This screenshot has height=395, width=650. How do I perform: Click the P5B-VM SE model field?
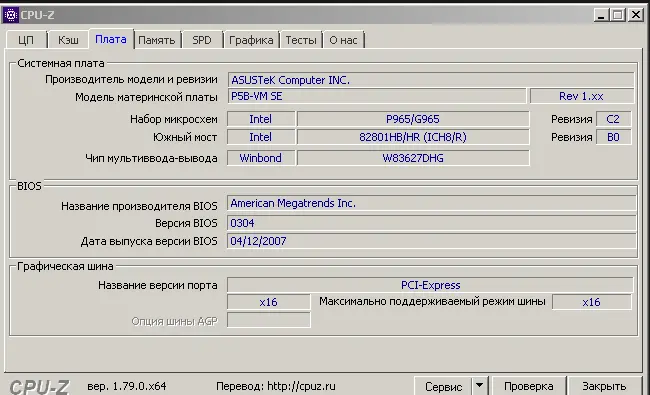tap(377, 96)
